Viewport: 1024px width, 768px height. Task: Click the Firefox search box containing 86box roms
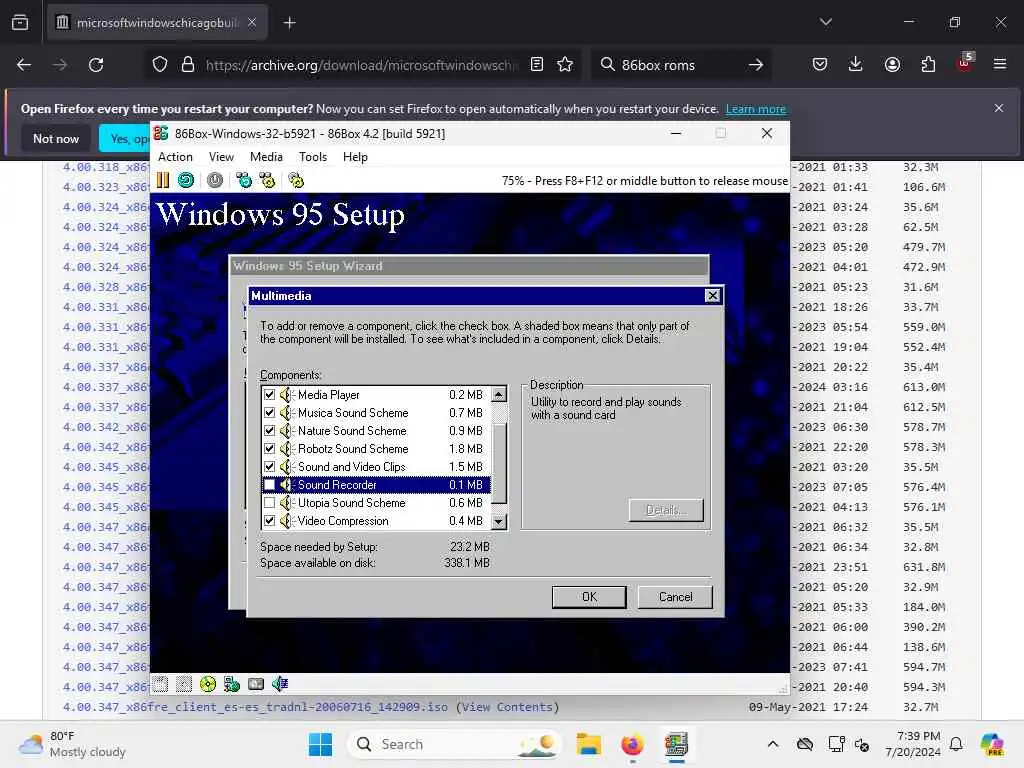679,65
